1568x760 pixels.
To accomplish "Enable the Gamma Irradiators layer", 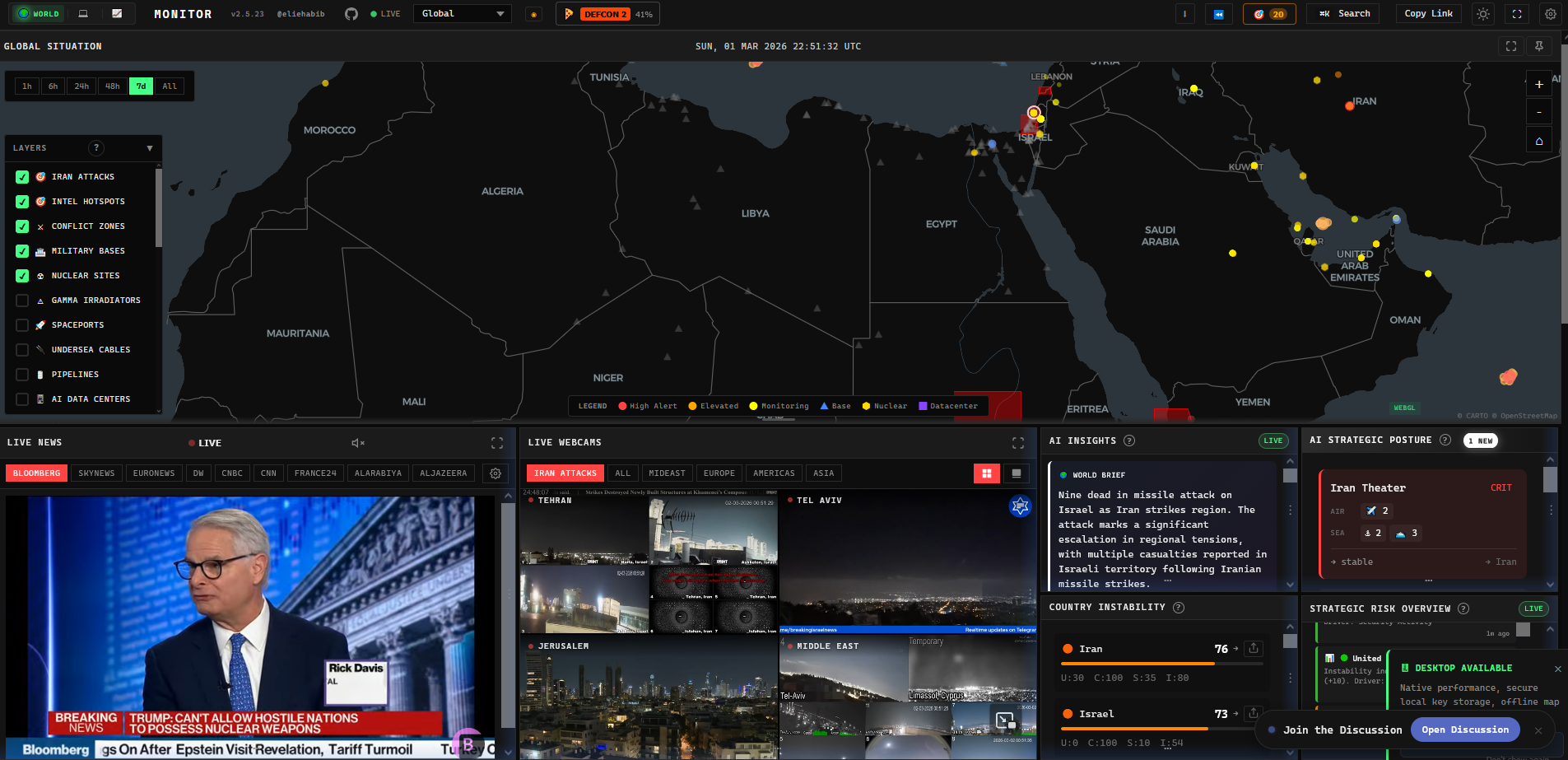I will [x=22, y=301].
